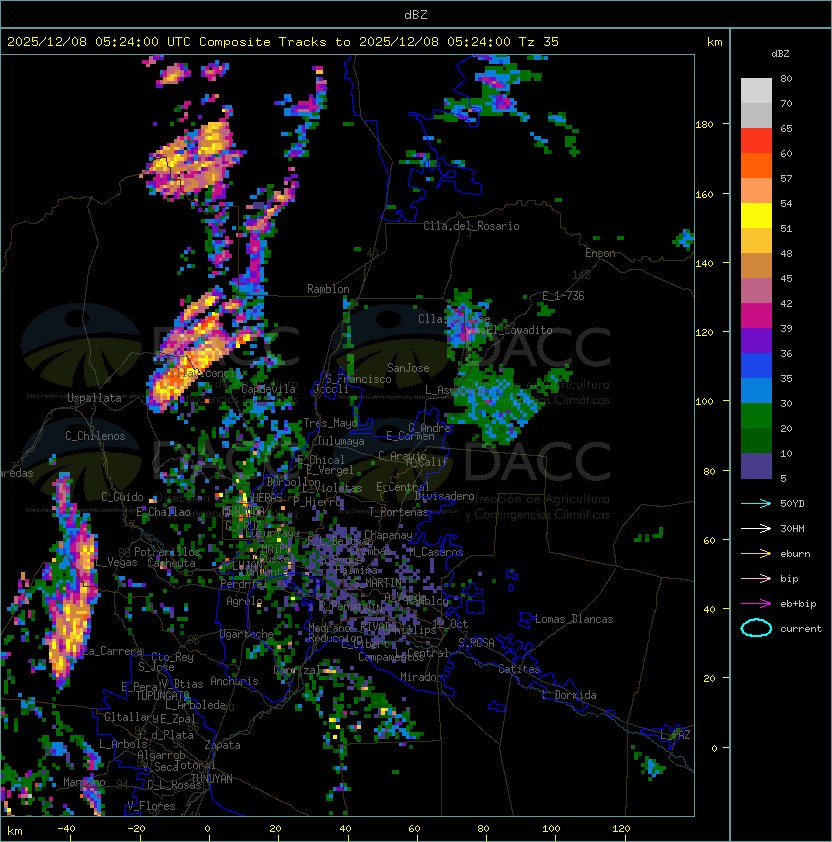The image size is (832, 842).
Task: Click the '50YD' legend label
Action: pyautogui.click(x=792, y=504)
